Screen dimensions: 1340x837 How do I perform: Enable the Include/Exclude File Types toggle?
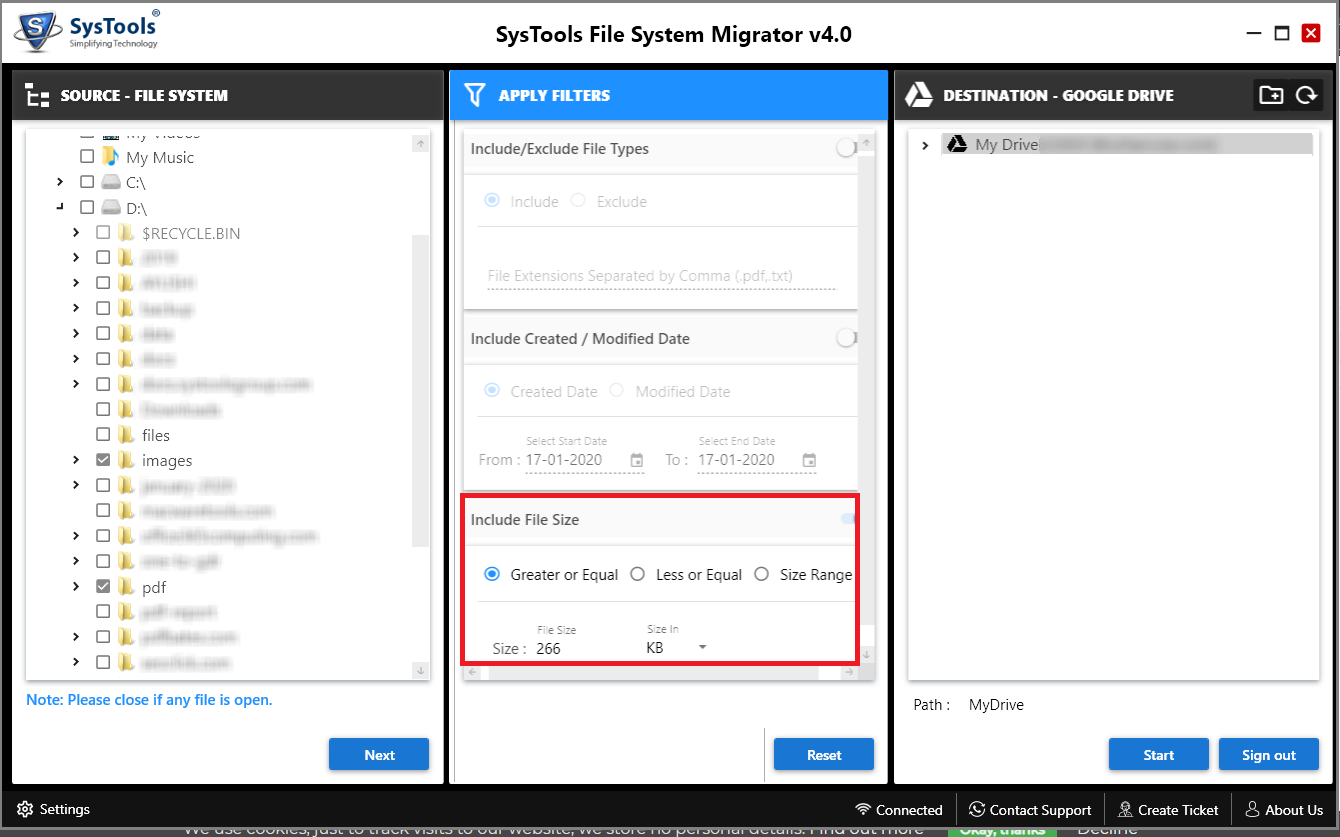click(x=847, y=149)
